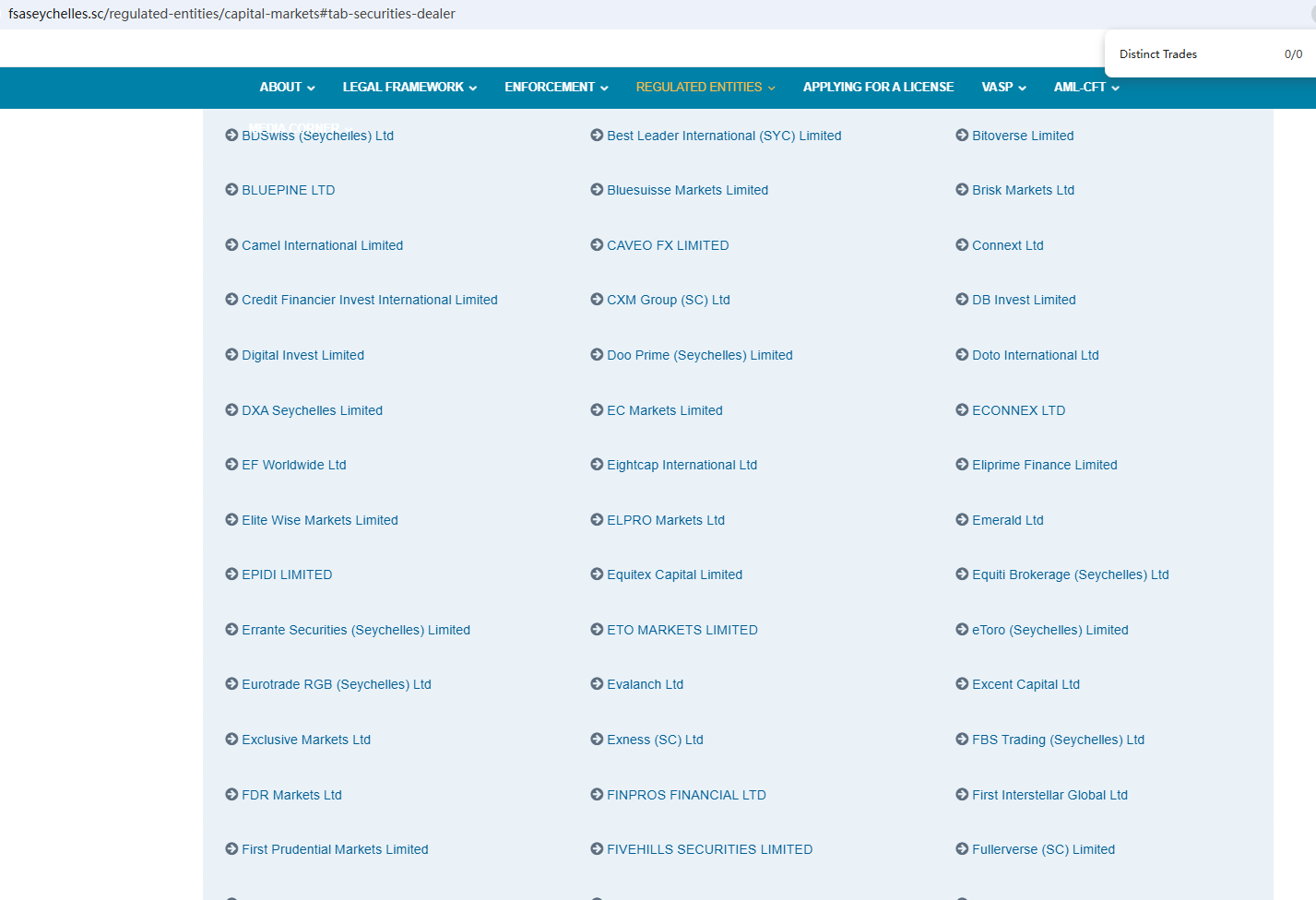
Task: Open eToro (Seychelles) Limited link
Action: click(x=1050, y=630)
